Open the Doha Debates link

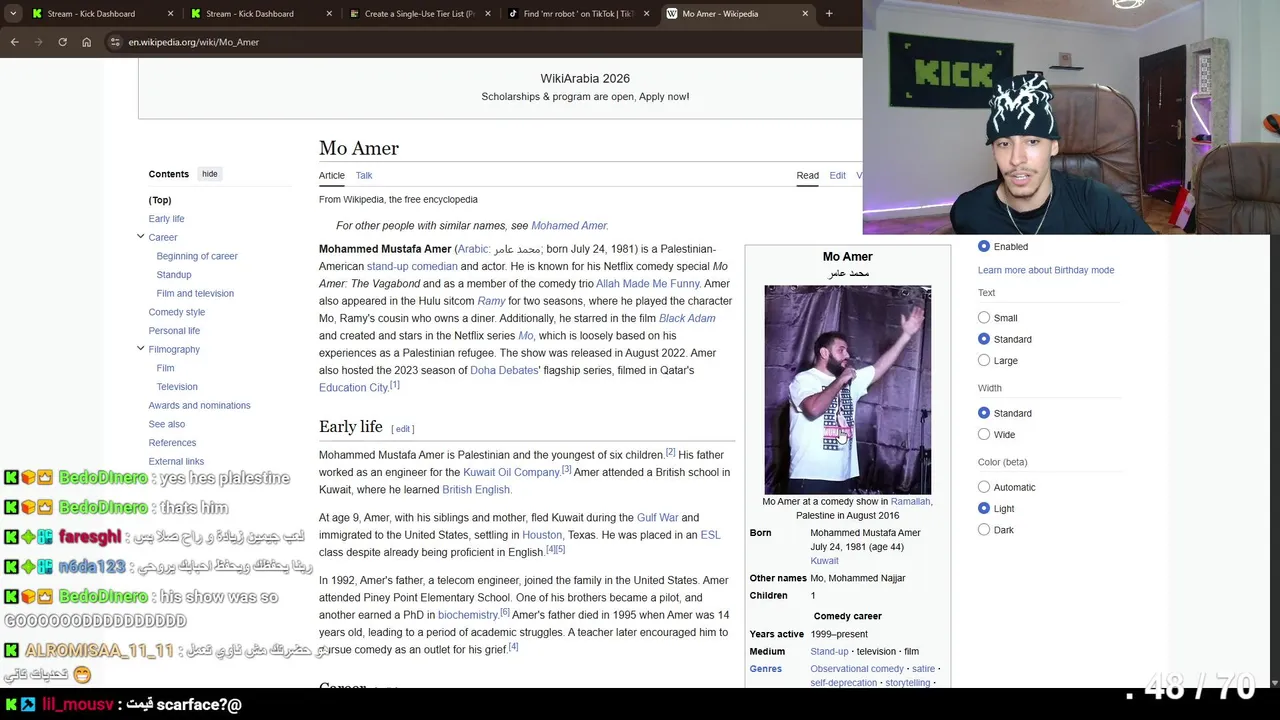[504, 370]
